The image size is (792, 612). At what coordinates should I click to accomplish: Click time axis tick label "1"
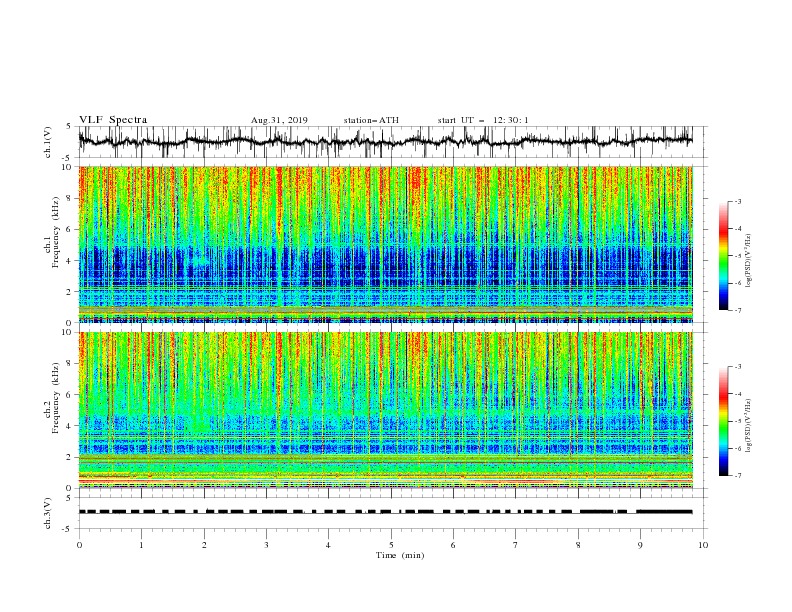141,545
